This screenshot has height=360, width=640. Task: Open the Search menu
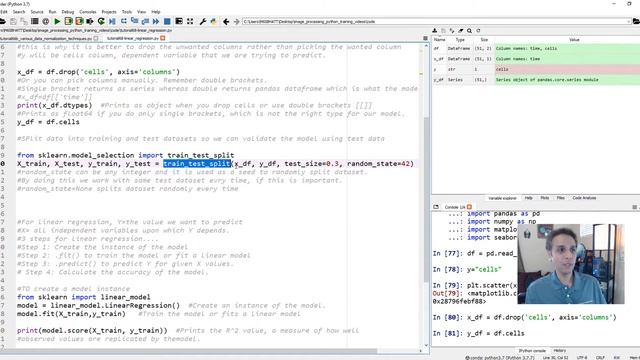pyautogui.click(x=19, y=12)
